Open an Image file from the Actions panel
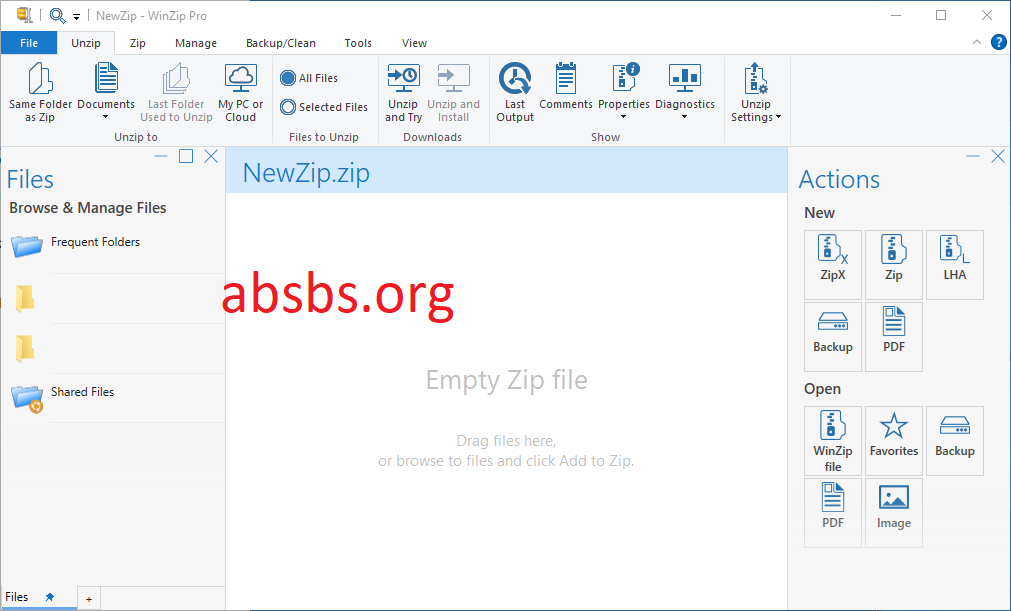The image size is (1011, 611). 893,512
